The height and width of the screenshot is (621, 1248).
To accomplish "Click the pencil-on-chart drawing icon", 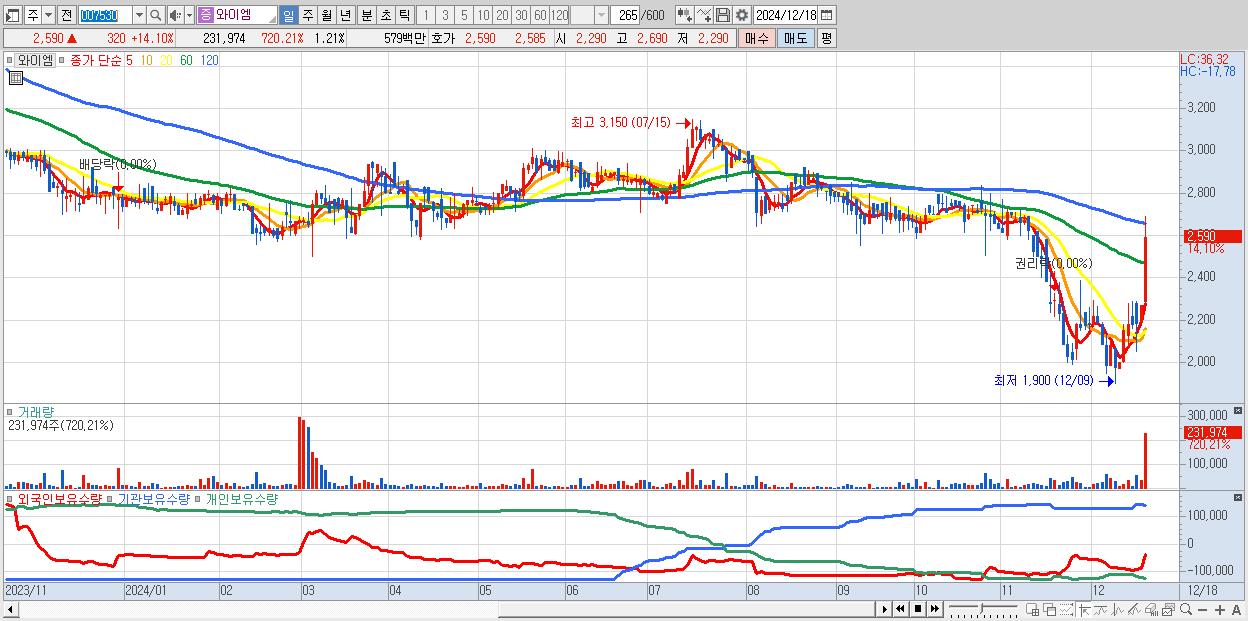I will pos(1134,610).
